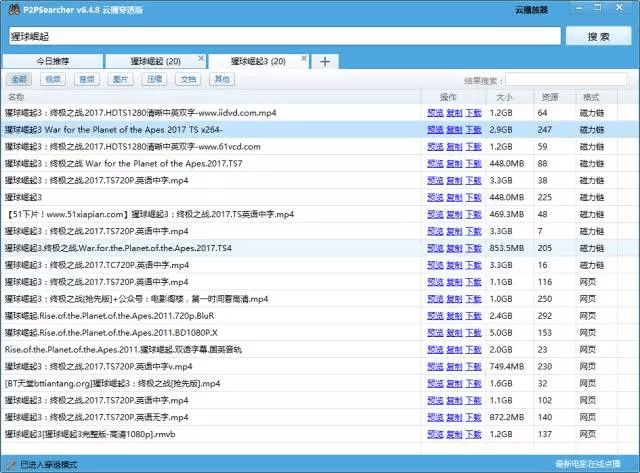Screen dimensions: 640x473
Task: Close the P2PSearcher window
Action: (x=619, y=7)
